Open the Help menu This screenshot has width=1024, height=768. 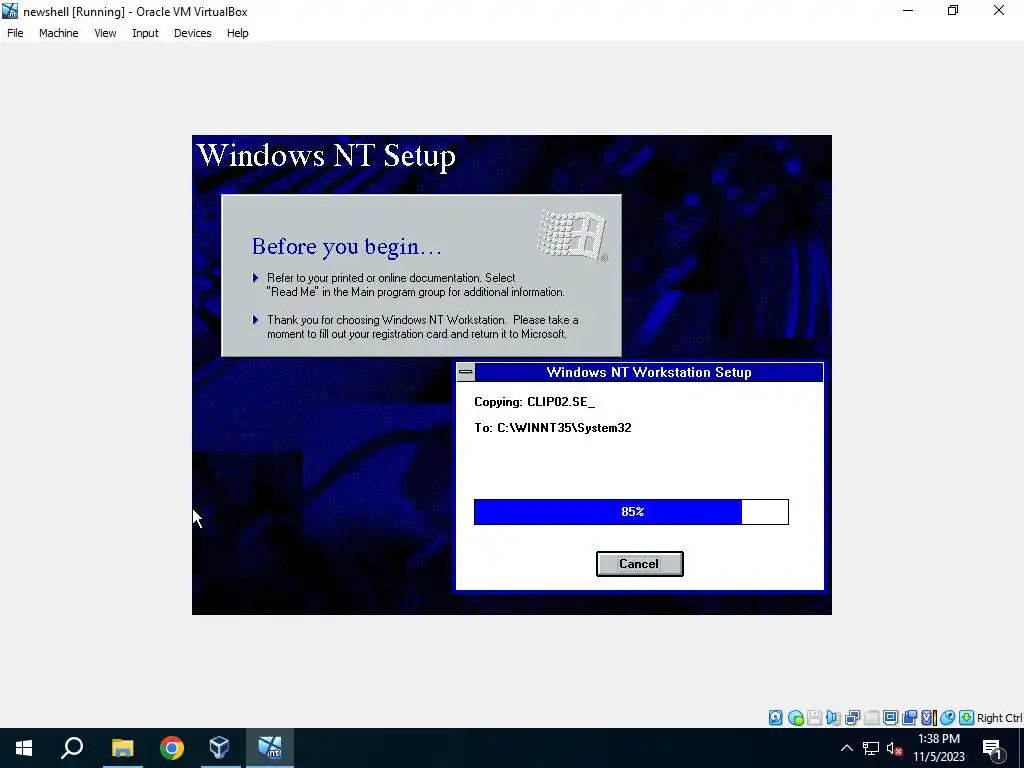tap(238, 33)
